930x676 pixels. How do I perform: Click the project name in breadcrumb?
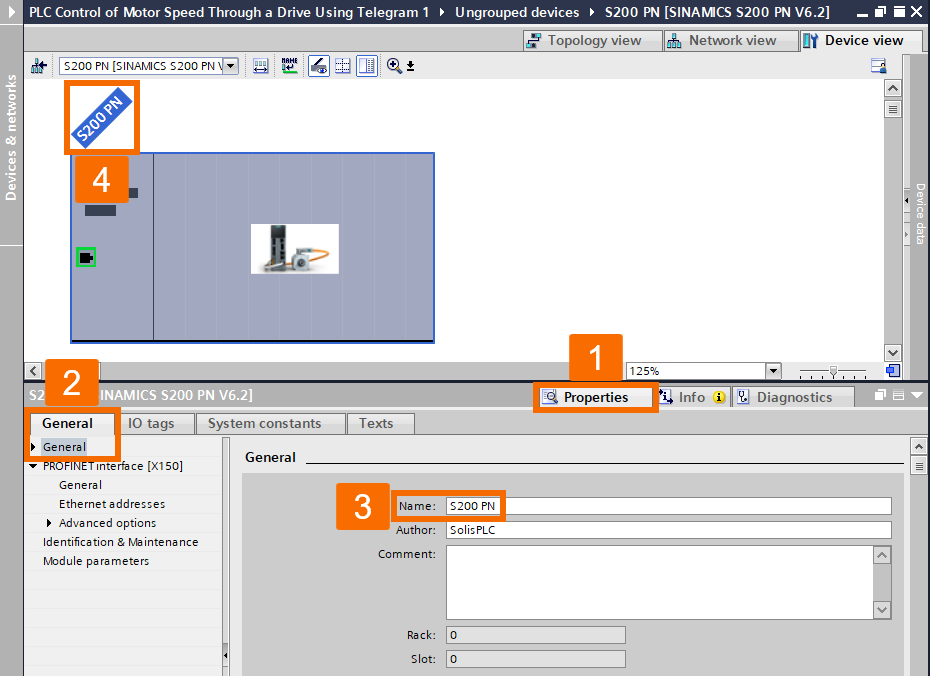tap(229, 12)
